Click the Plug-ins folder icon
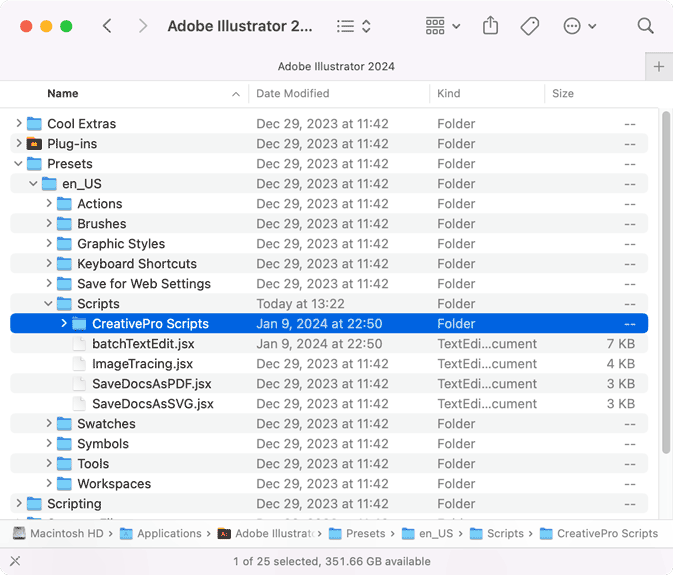 [34, 144]
